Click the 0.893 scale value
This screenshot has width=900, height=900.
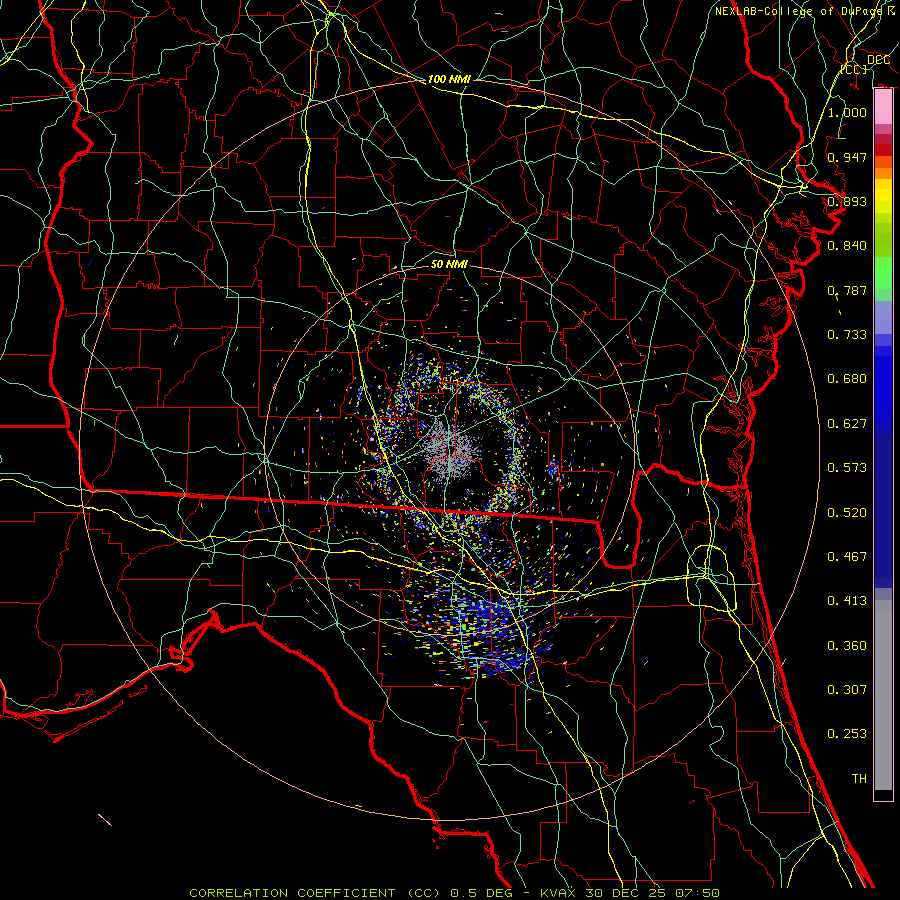click(x=847, y=201)
